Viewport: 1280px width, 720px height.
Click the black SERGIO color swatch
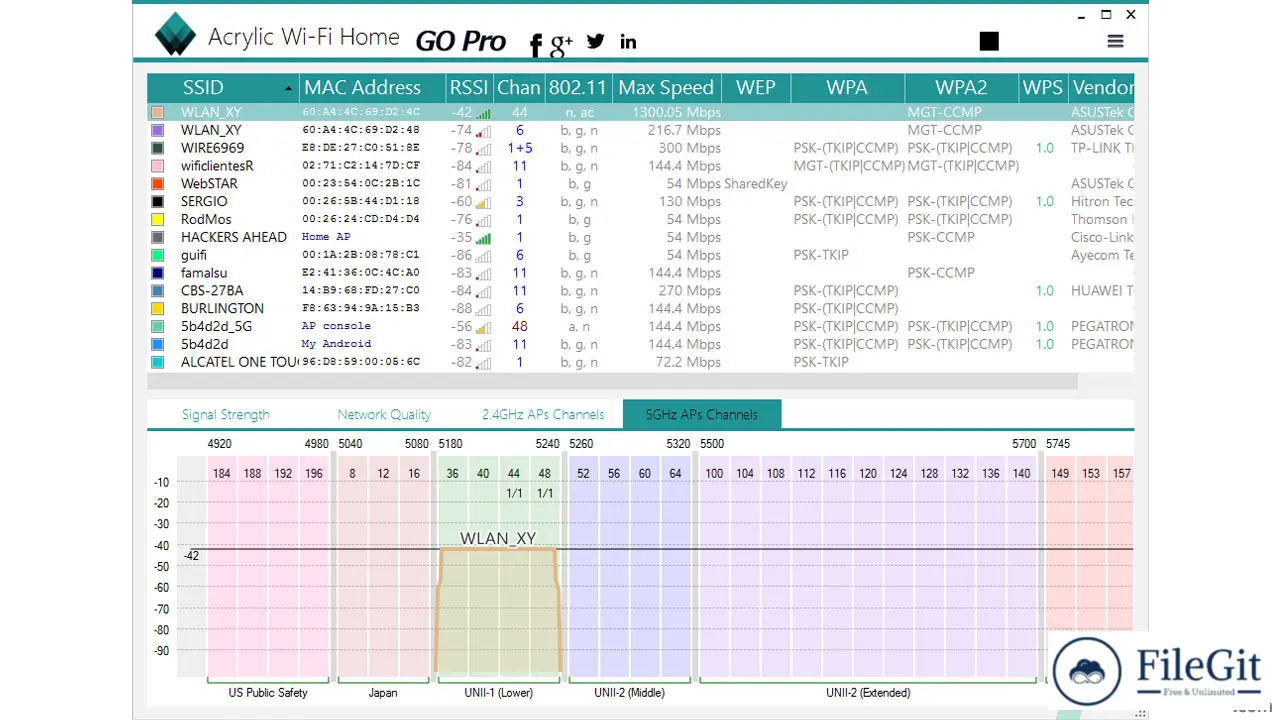pyautogui.click(x=158, y=202)
